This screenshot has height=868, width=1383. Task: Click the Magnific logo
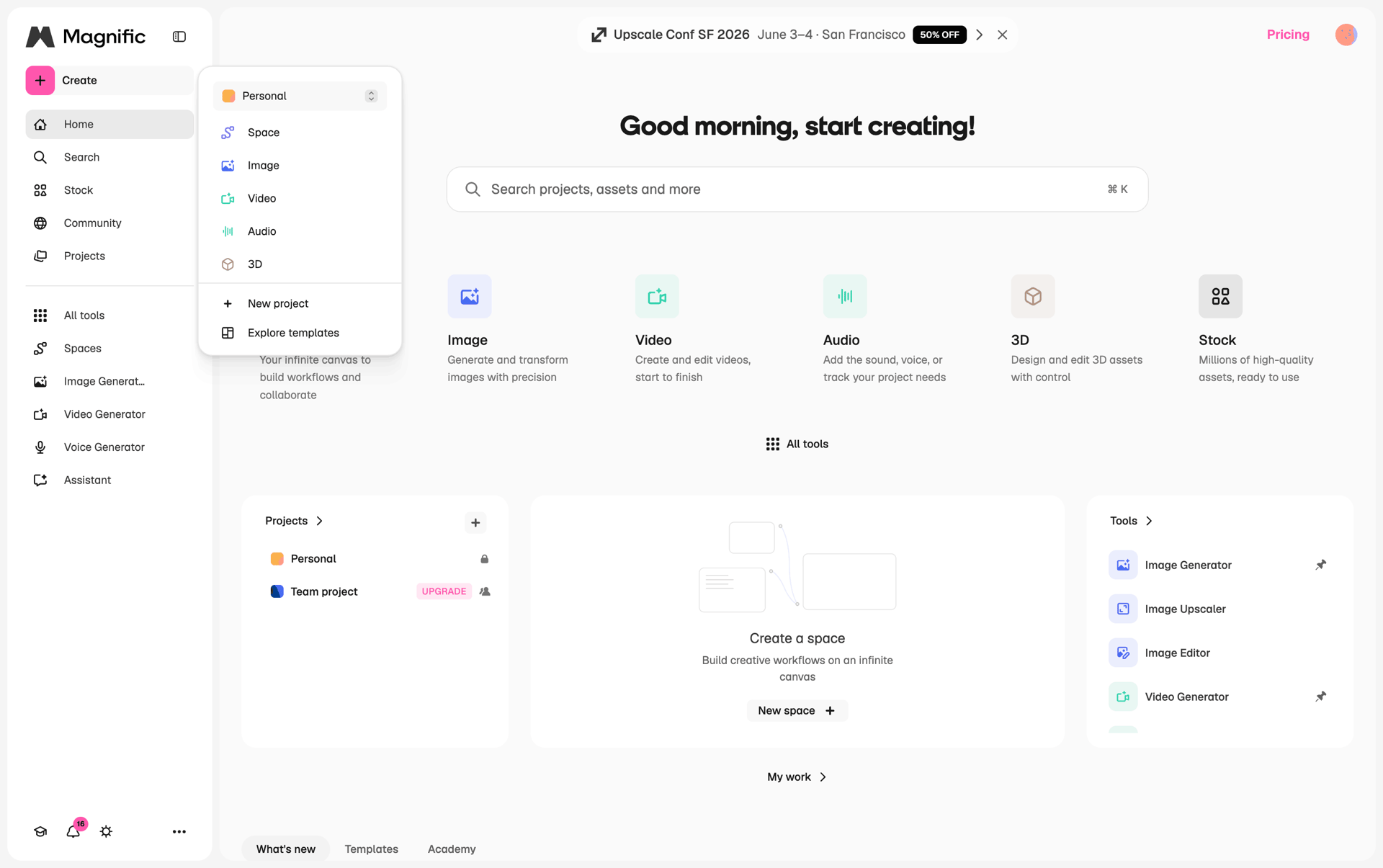[x=86, y=36]
